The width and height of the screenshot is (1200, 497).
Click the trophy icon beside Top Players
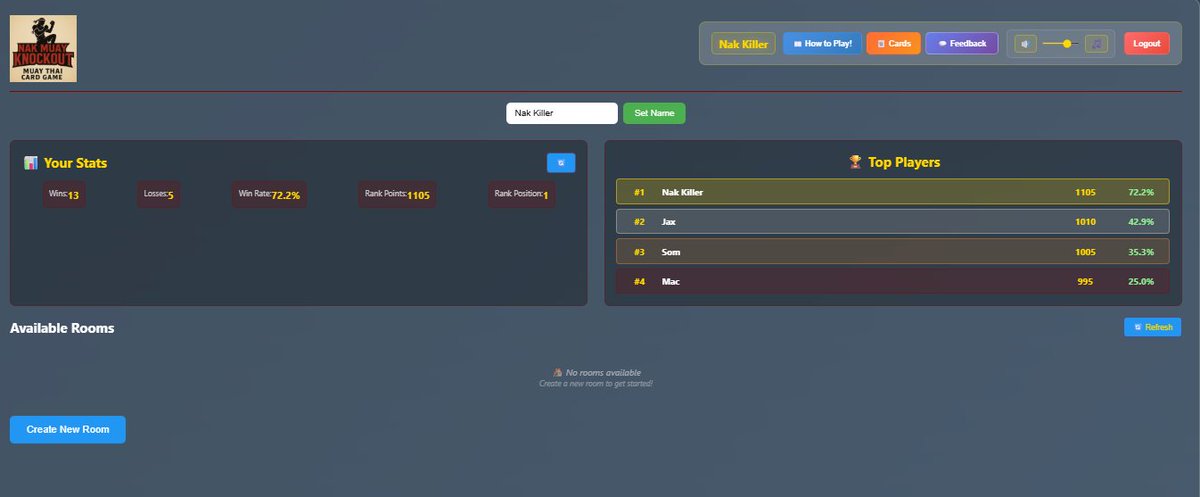point(855,162)
